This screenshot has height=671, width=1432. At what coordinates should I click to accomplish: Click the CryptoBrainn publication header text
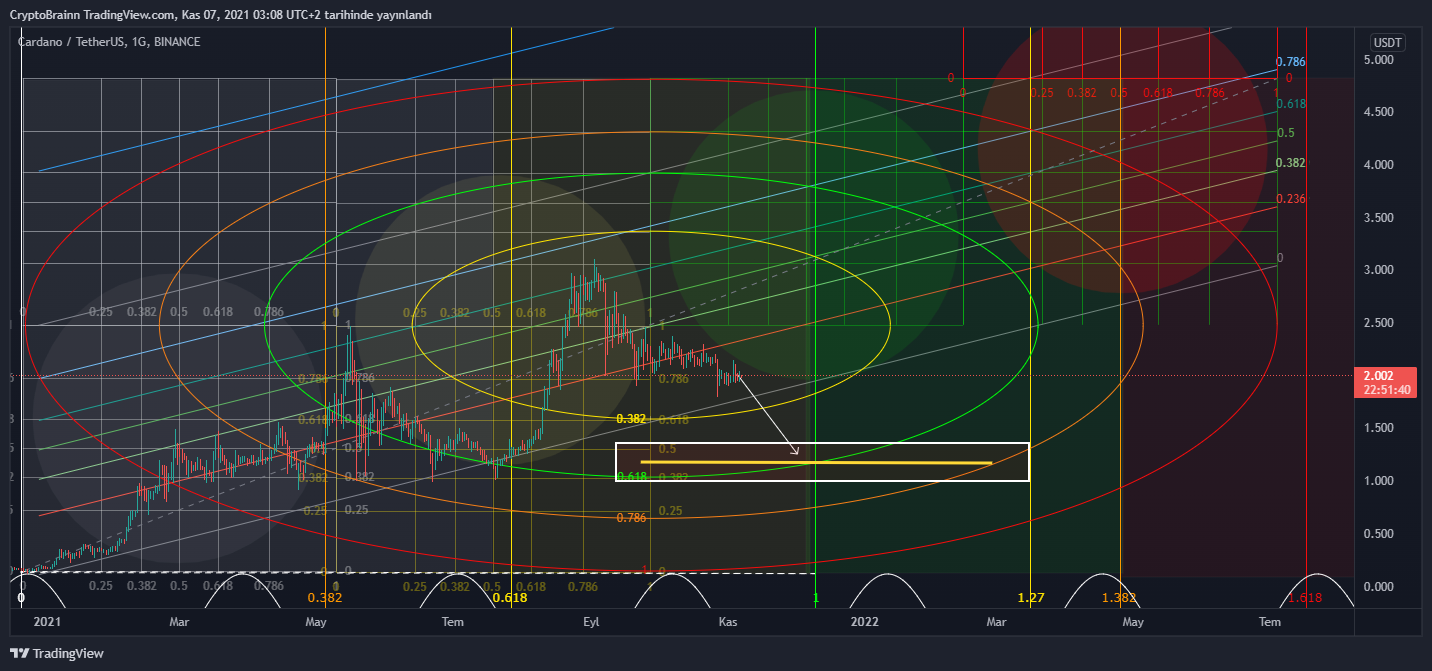pos(219,16)
